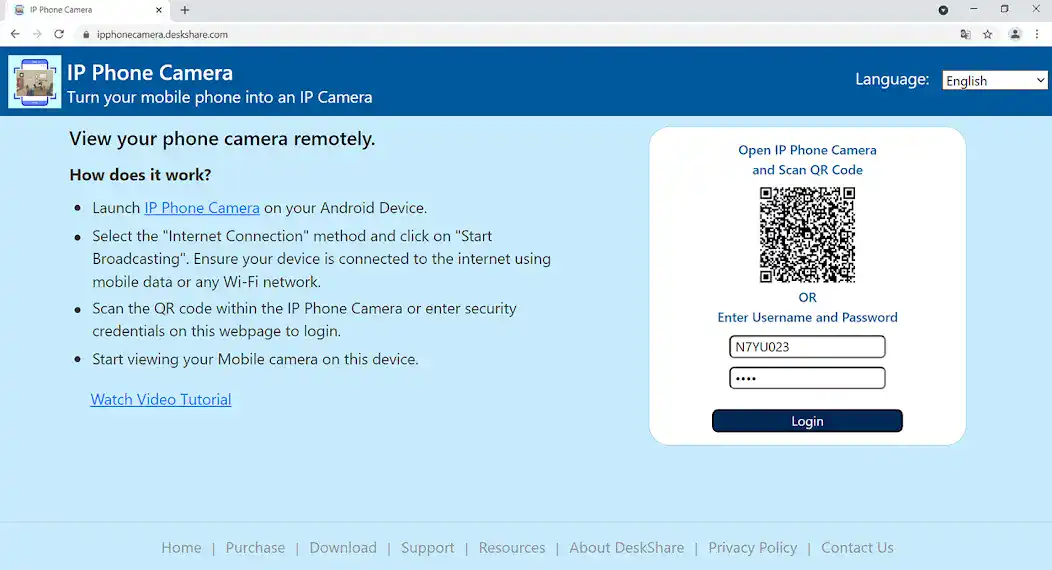Open the Watch Video Tutorial link
Viewport: 1052px width, 570px height.
161,400
